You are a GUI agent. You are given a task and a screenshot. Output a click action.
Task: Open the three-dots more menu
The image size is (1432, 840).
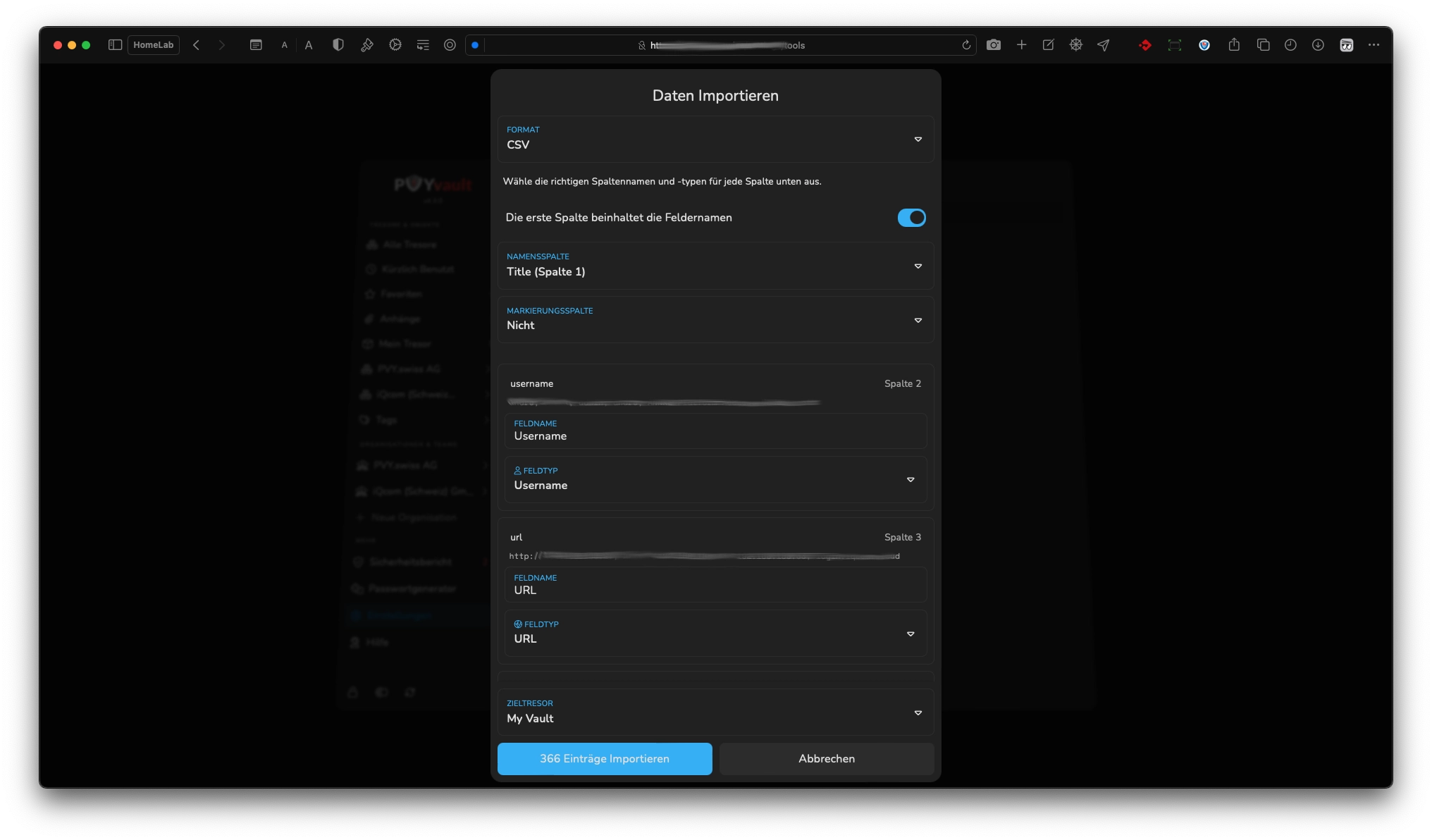tap(1374, 45)
